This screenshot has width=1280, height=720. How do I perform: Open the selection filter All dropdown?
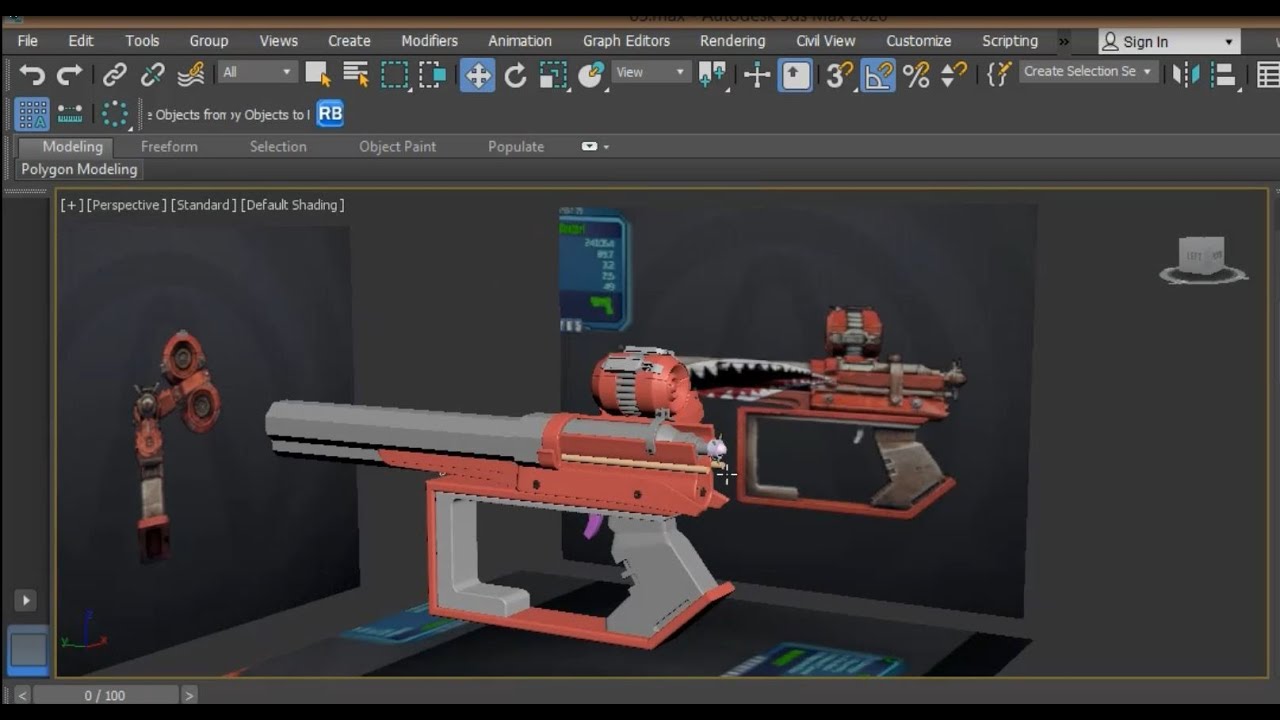click(258, 72)
